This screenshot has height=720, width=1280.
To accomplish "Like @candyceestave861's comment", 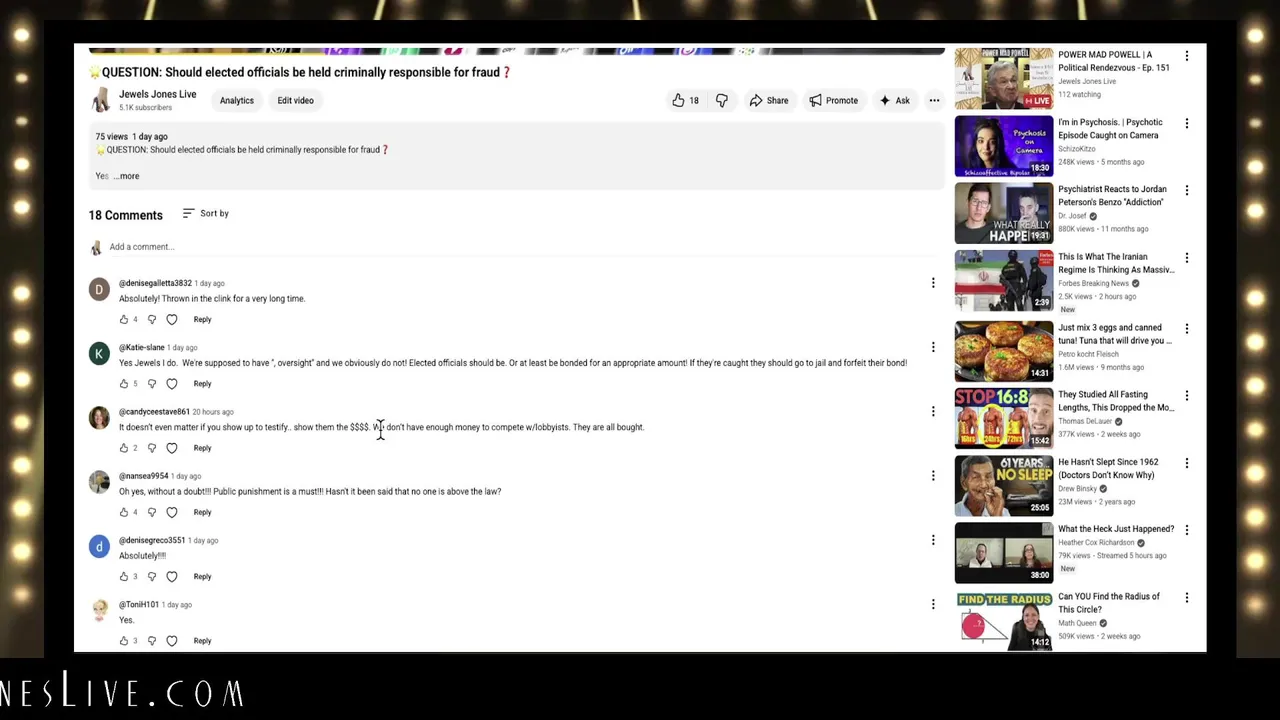I will coord(124,448).
